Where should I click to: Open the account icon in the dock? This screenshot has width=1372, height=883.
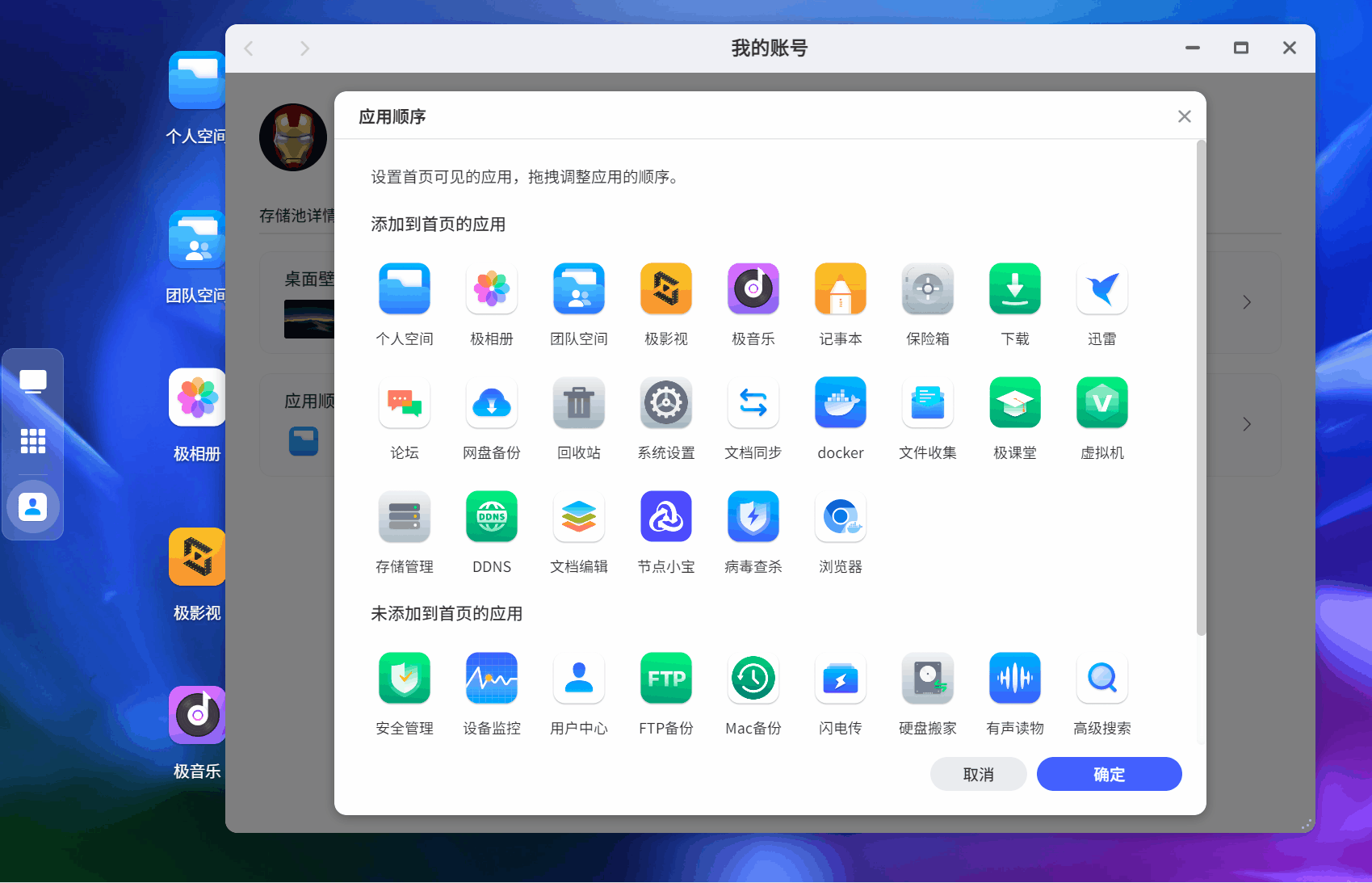(33, 507)
